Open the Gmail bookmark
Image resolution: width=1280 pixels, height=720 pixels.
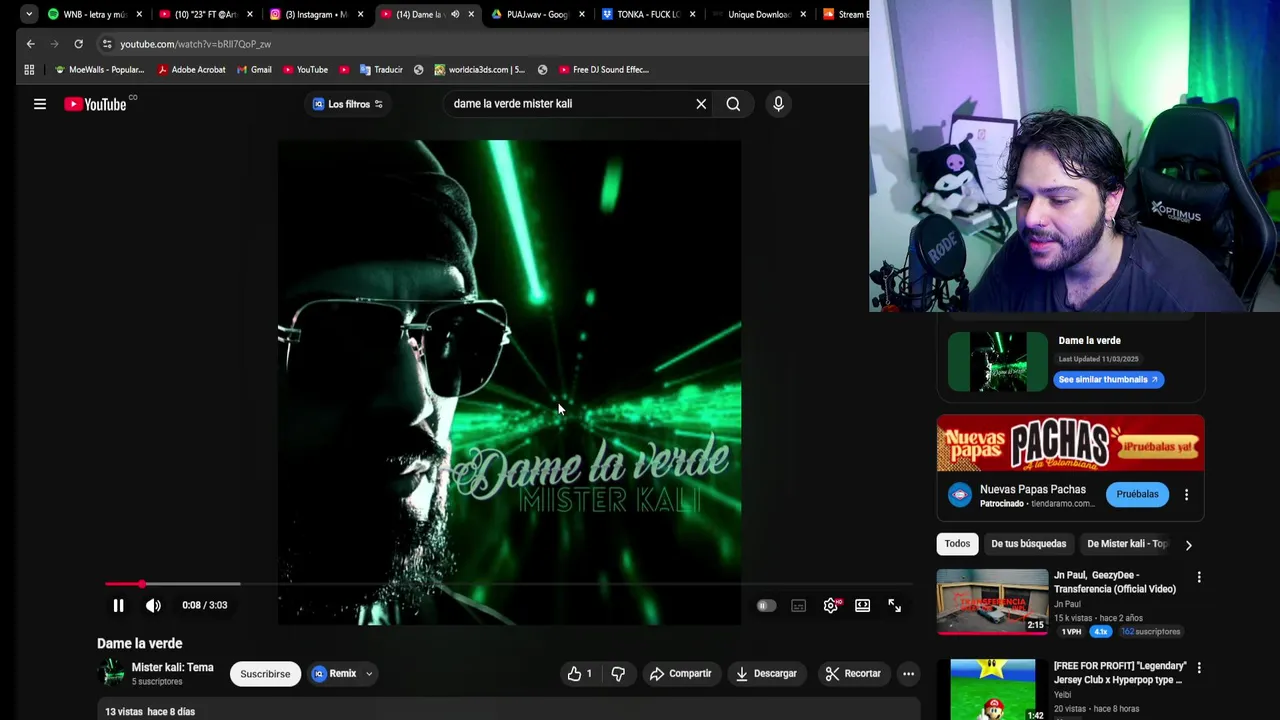[x=254, y=70]
